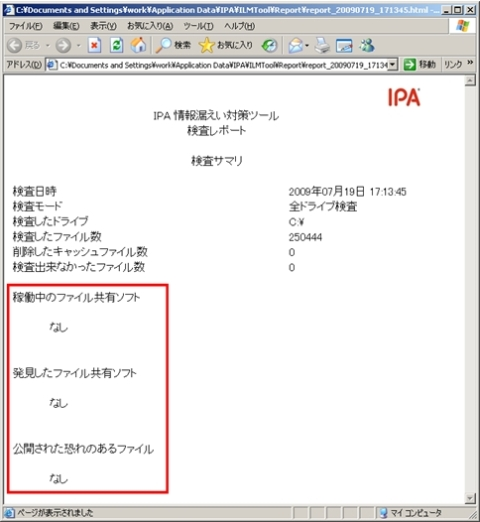
Task: Click the 公開された恐れのあるファイル heading
Action: coord(83,449)
